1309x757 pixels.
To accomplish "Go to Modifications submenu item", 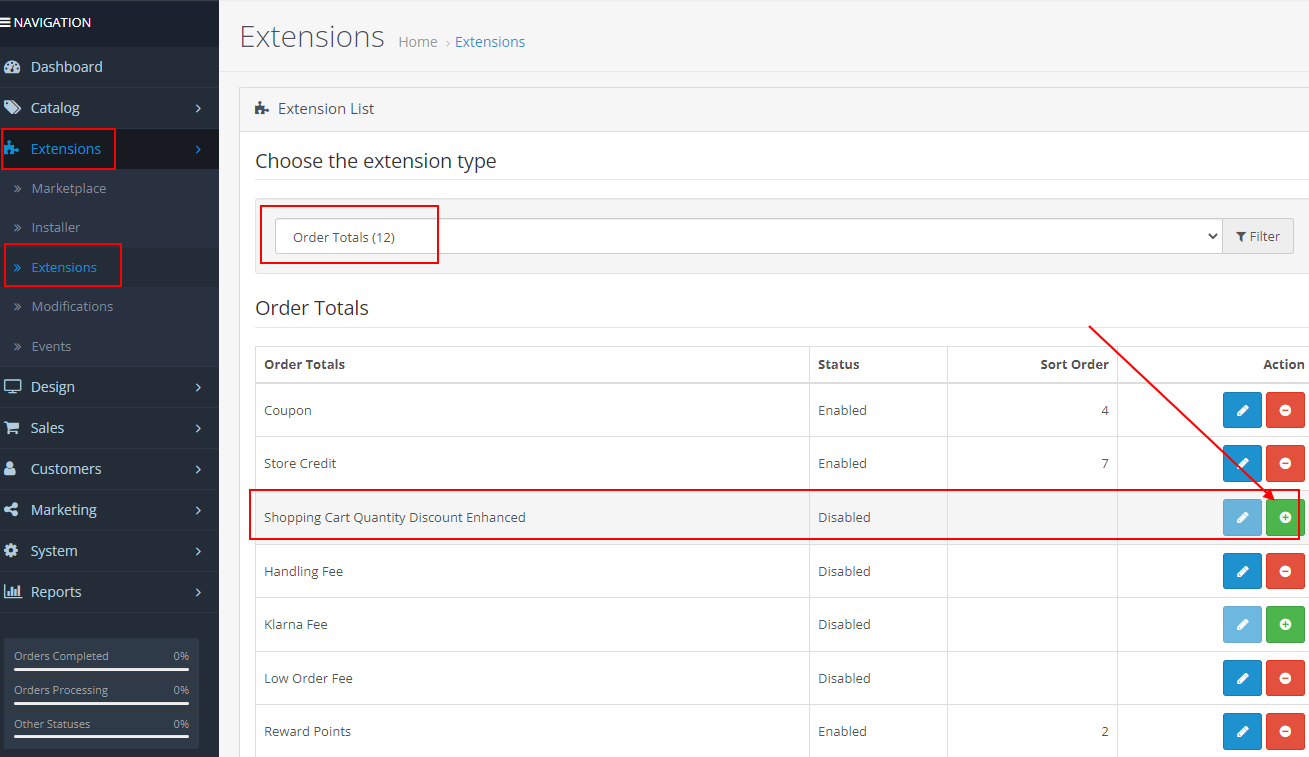I will click(x=72, y=306).
